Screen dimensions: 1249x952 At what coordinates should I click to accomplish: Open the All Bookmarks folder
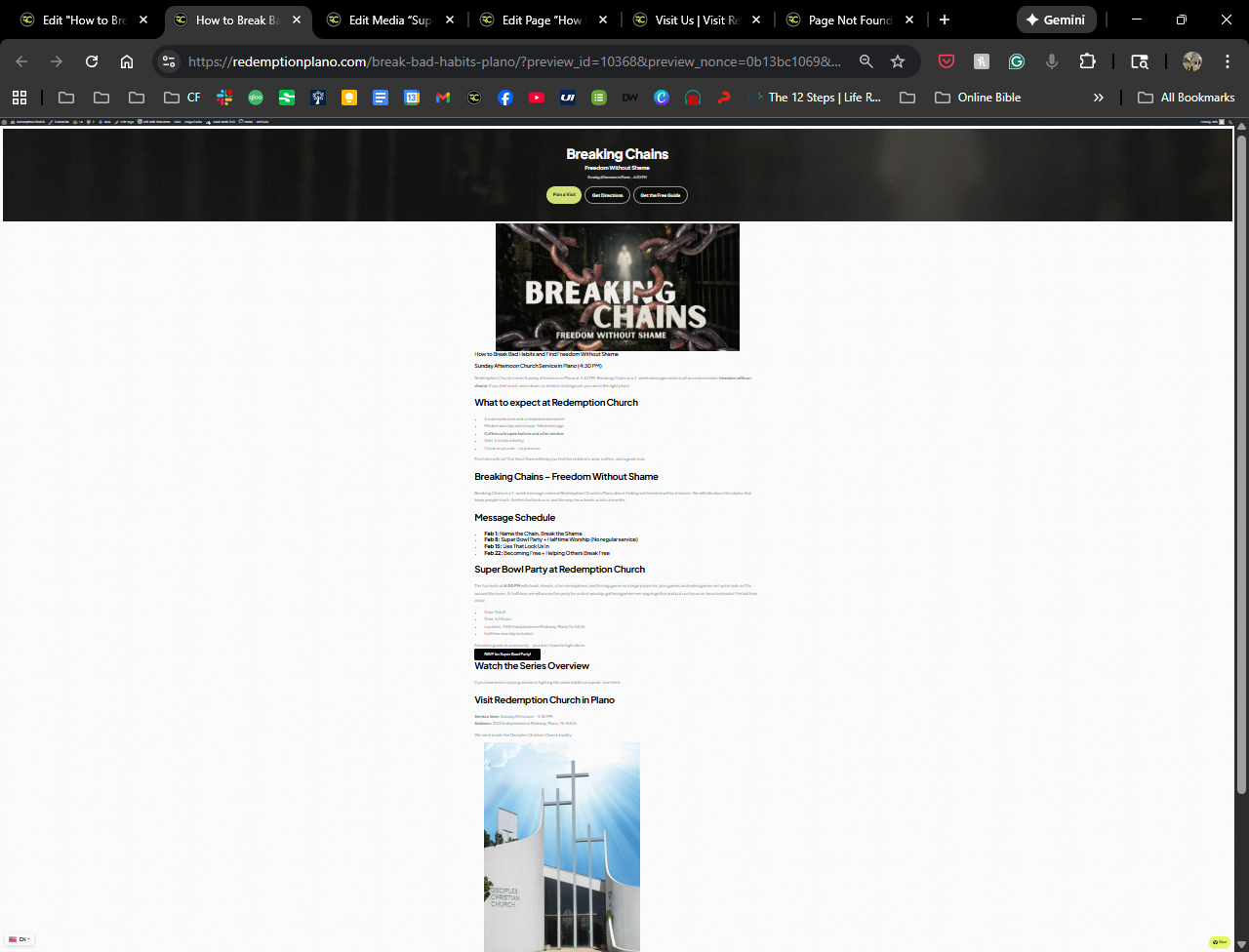pyautogui.click(x=1186, y=98)
